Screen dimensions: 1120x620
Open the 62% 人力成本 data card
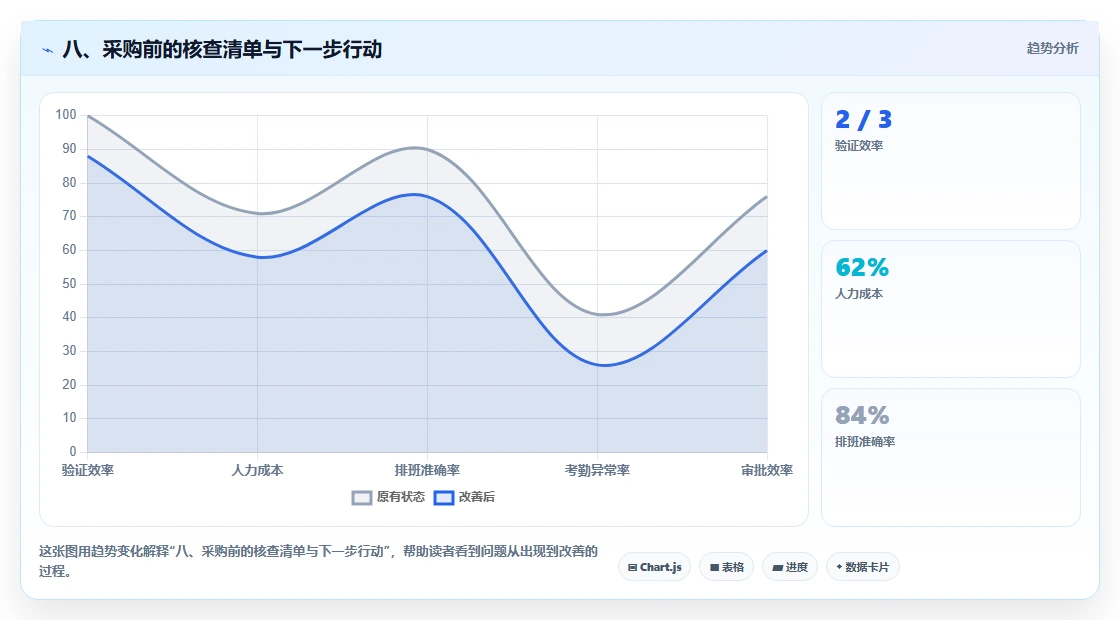pyautogui.click(x=951, y=309)
